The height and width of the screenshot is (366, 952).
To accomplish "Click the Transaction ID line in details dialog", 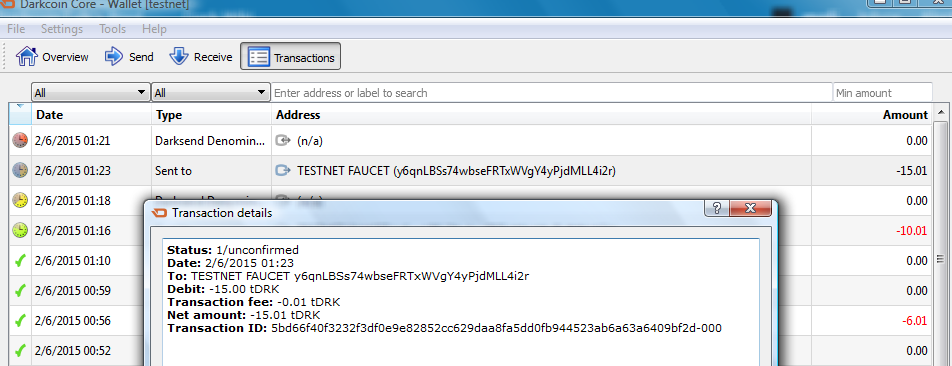I will click(x=444, y=328).
